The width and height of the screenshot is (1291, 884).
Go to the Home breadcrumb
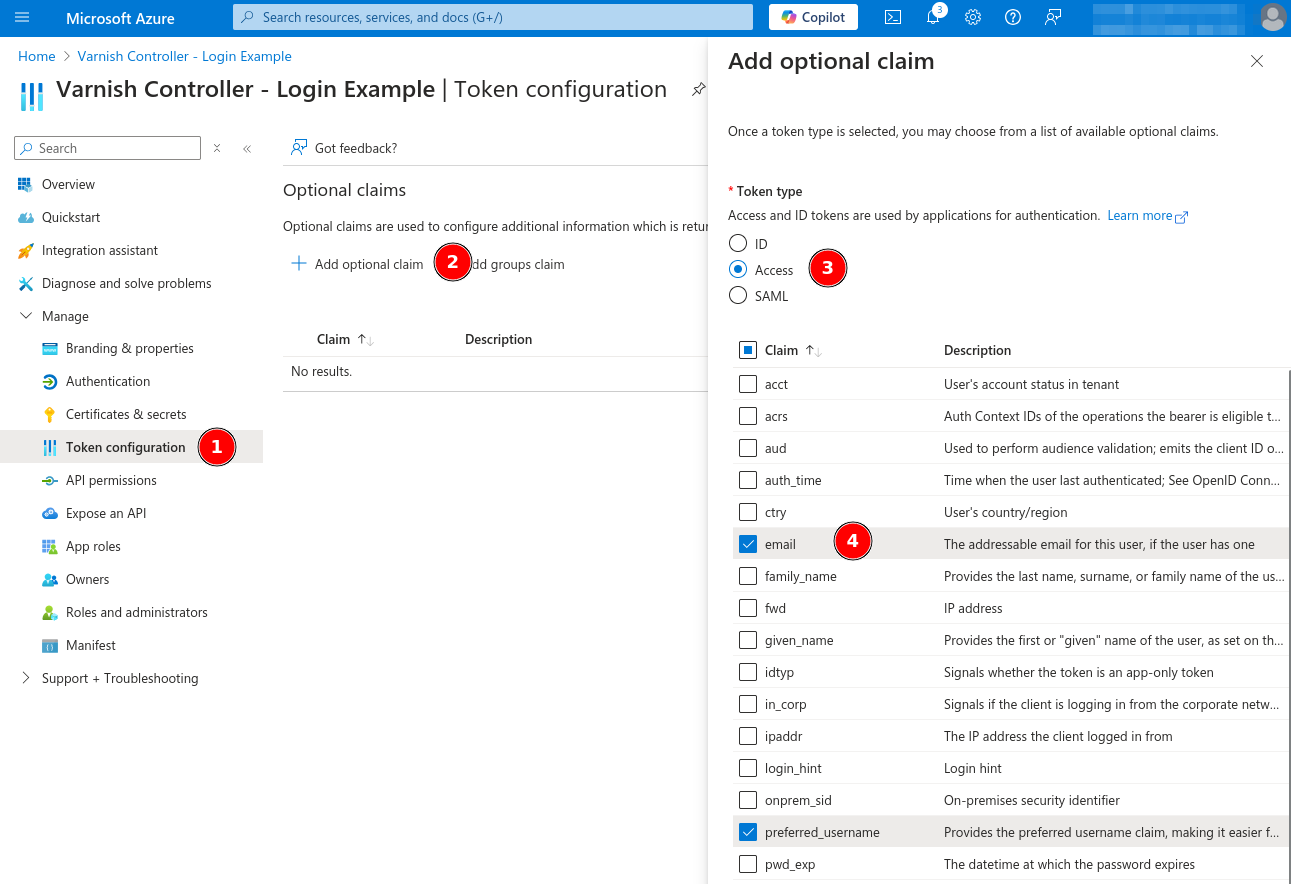pyautogui.click(x=37, y=56)
